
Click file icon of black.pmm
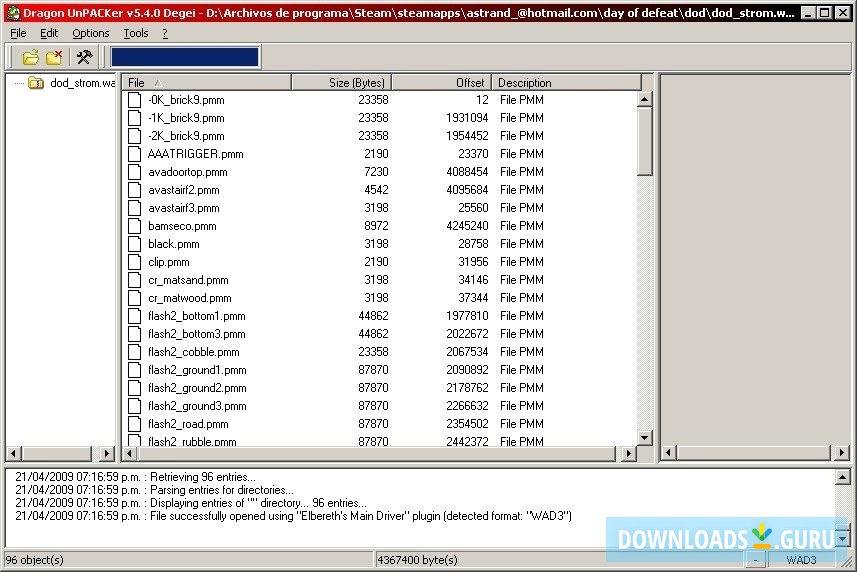134,244
